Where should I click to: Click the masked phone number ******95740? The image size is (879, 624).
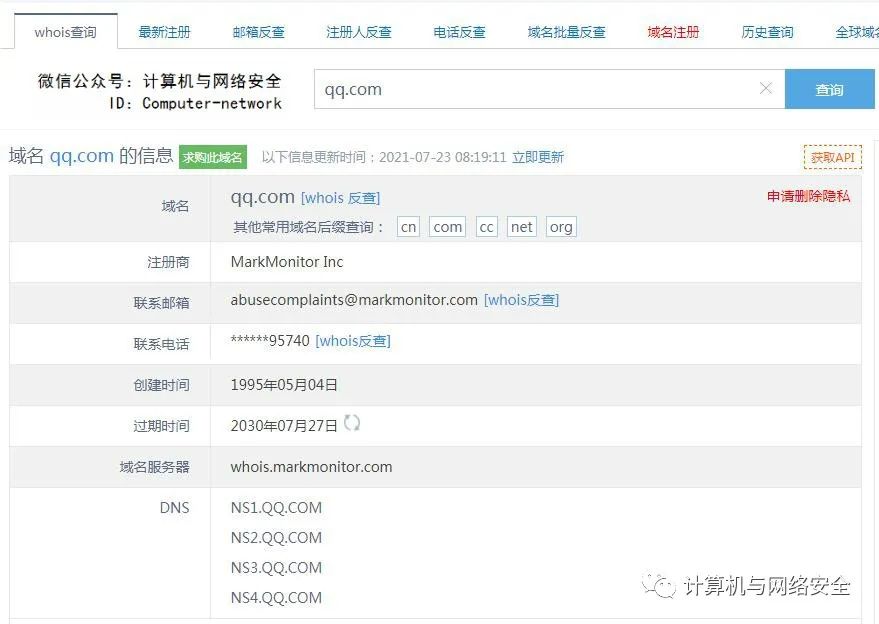[270, 341]
